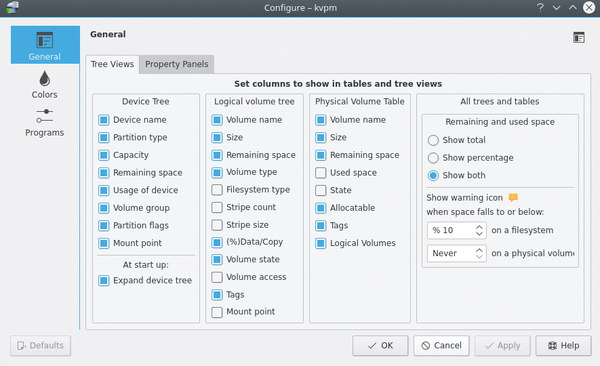Click the General page header icon at right
The image size is (600, 366).
pyautogui.click(x=579, y=38)
